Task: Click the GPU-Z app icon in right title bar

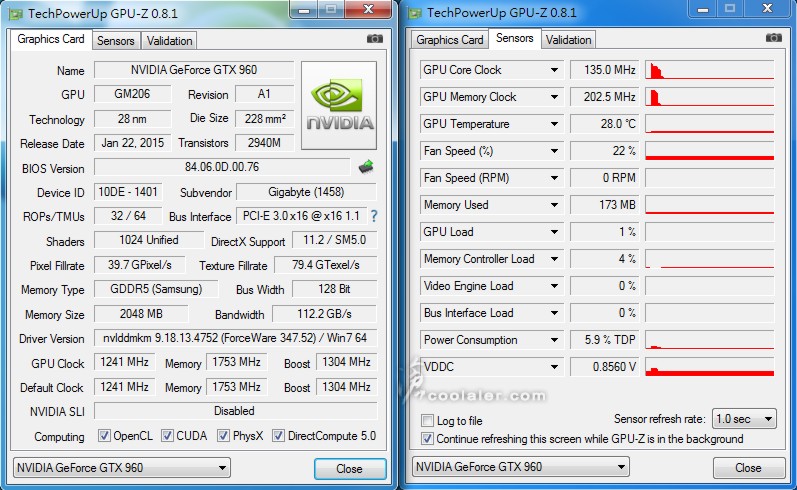Action: click(x=415, y=13)
